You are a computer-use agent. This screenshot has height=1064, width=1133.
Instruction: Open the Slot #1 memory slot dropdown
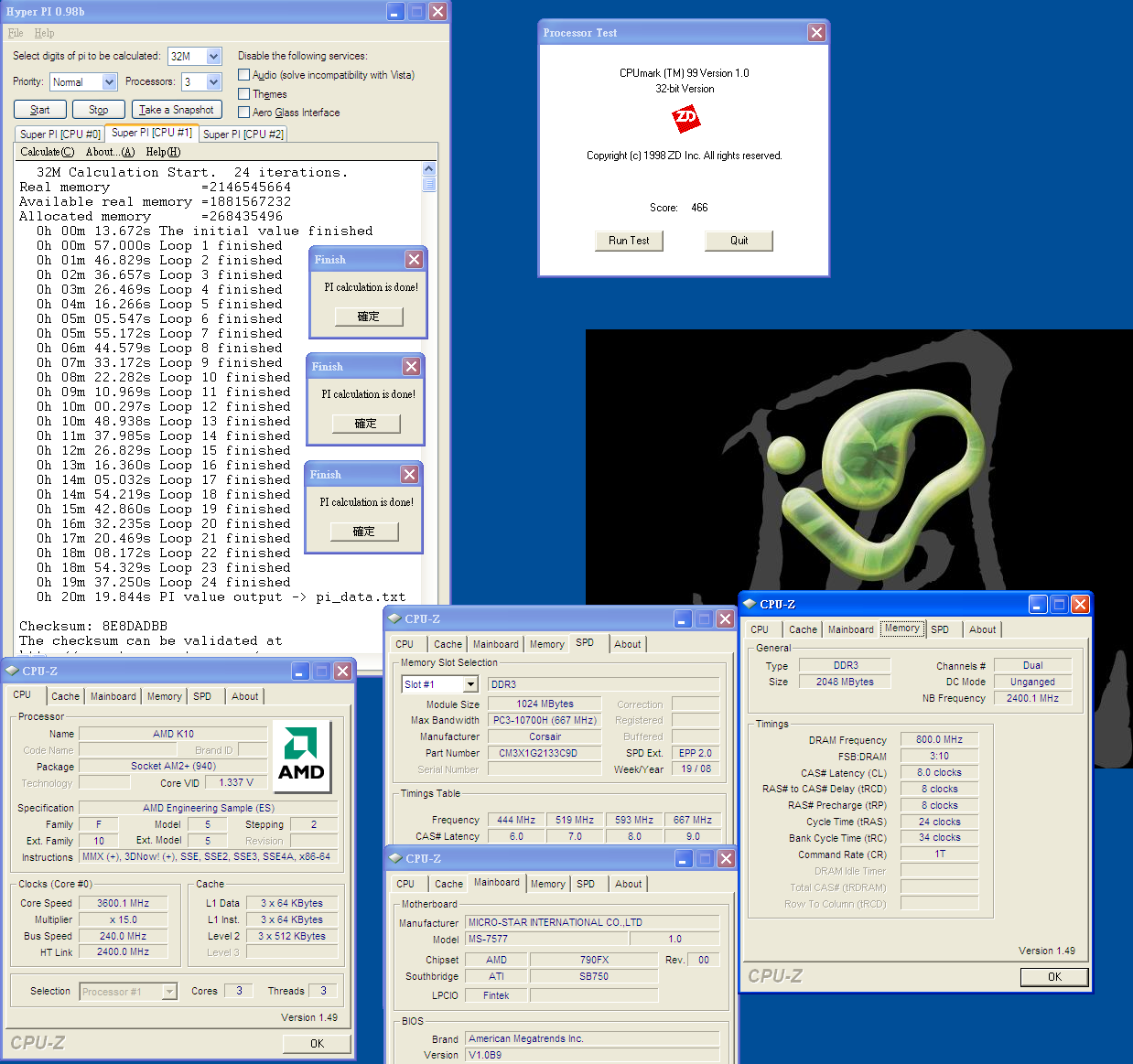[470, 684]
